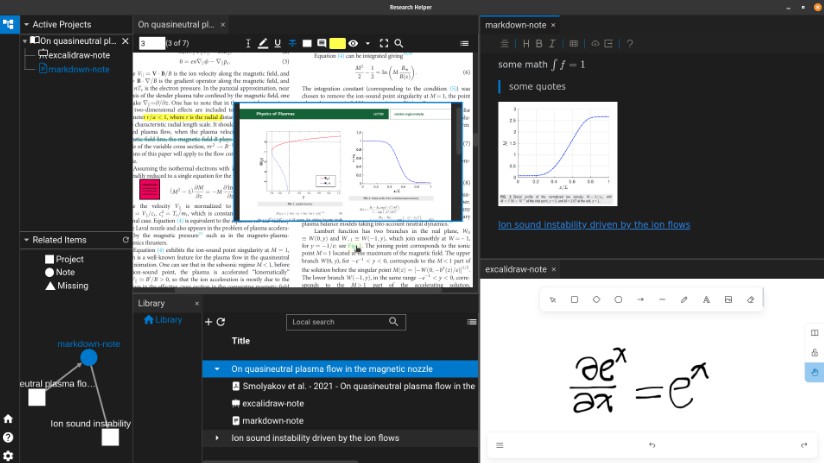The height and width of the screenshot is (463, 824).
Task: Toggle the Excalidraw canvas lock
Action: [814, 352]
